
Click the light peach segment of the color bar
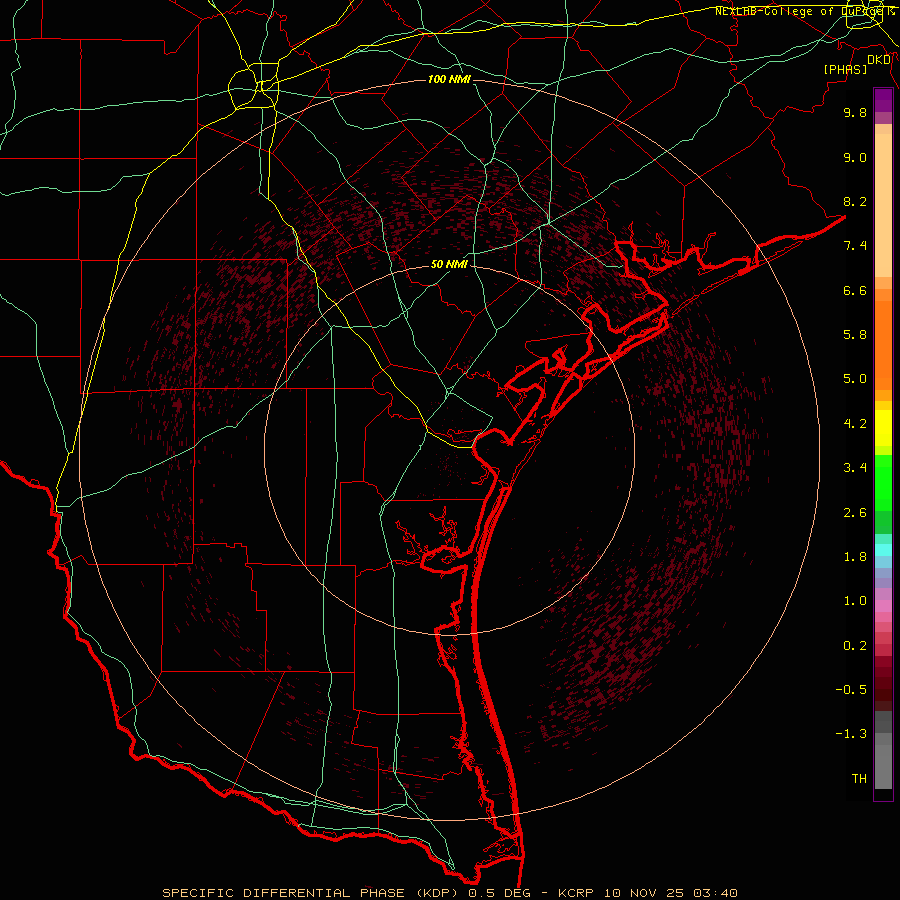(883, 205)
